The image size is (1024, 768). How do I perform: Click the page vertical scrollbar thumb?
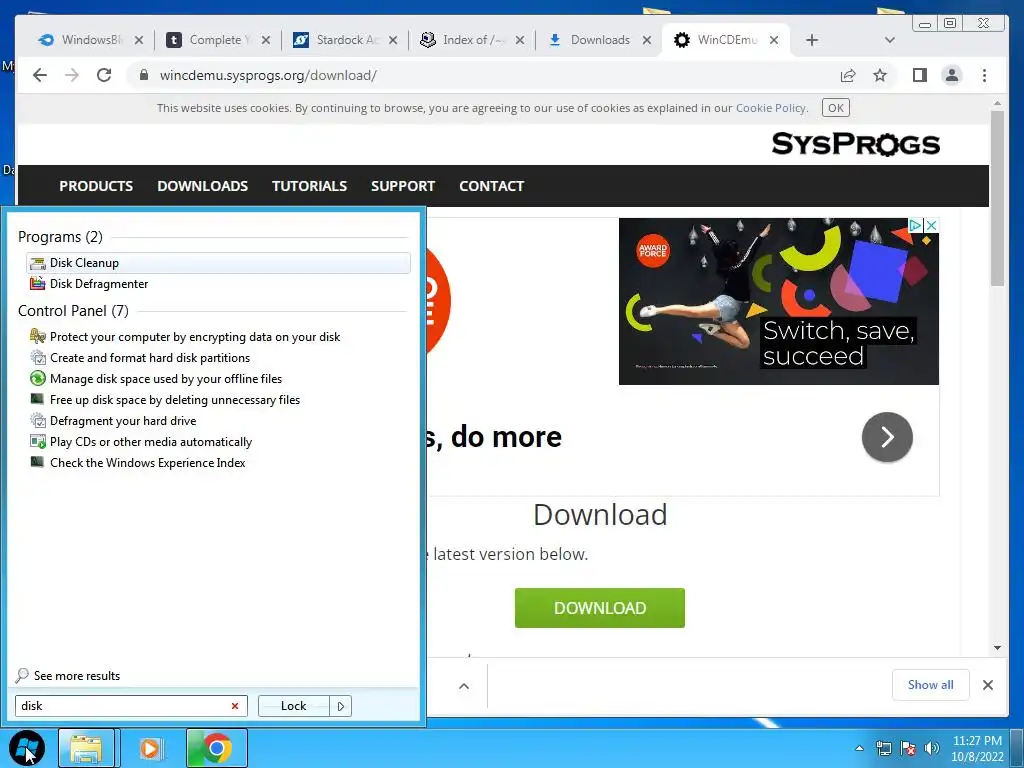[x=997, y=198]
